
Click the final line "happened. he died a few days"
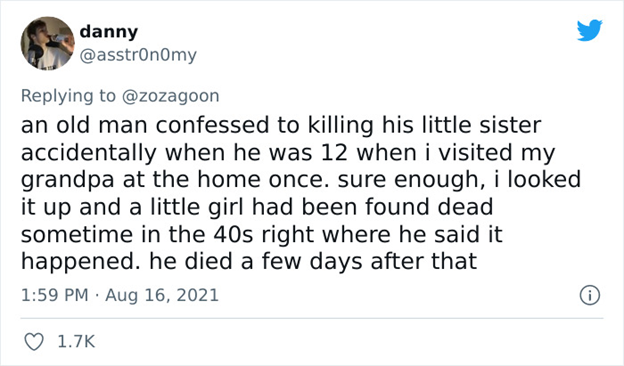pyautogui.click(x=249, y=262)
